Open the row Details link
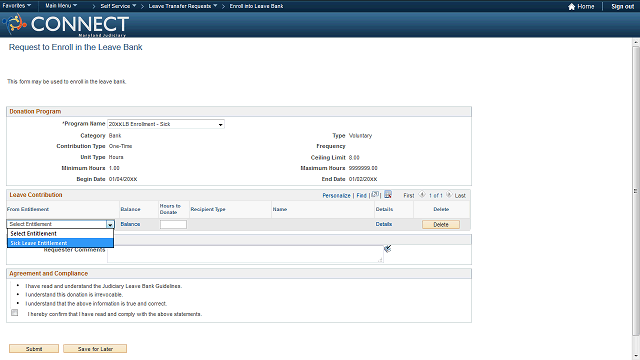 pyautogui.click(x=384, y=224)
